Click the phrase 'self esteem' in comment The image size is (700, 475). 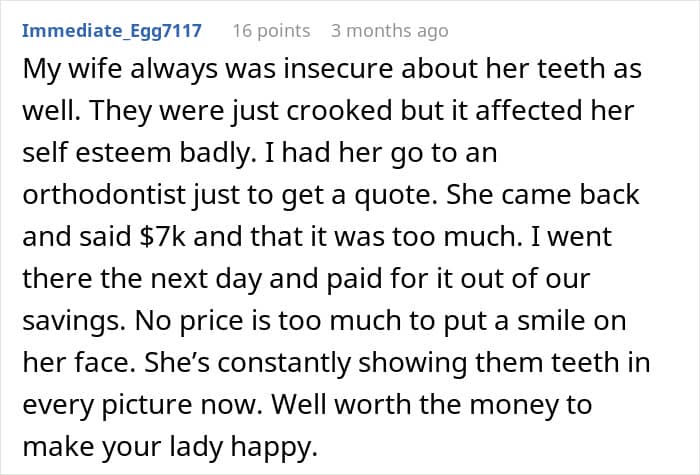click(x=97, y=152)
